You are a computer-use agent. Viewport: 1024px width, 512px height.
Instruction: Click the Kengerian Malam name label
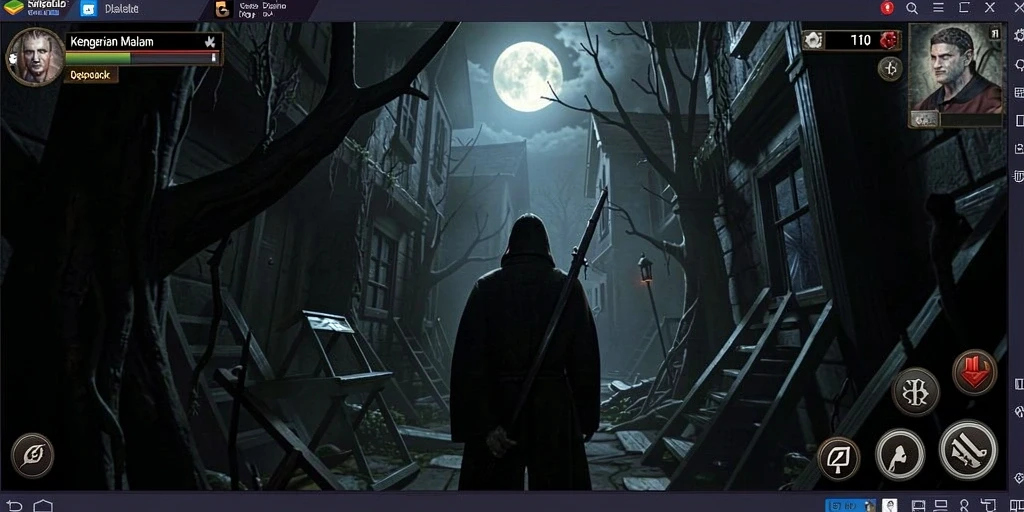(x=112, y=42)
